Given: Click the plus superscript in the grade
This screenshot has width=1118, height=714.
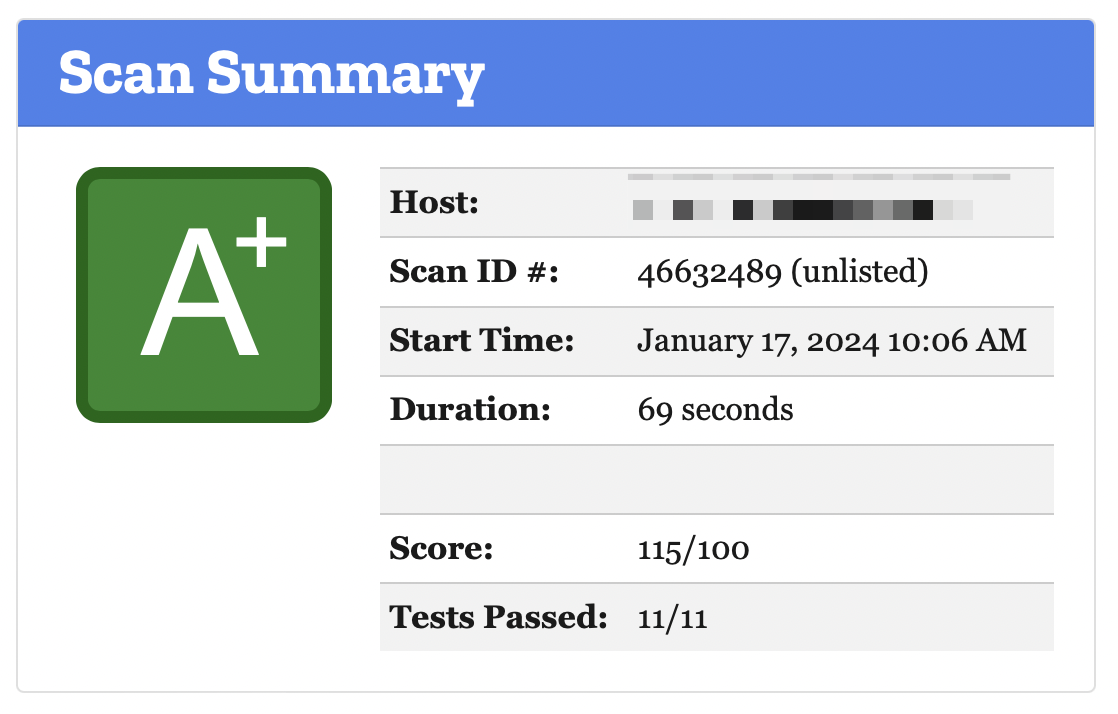Looking at the screenshot, I should click(x=264, y=245).
